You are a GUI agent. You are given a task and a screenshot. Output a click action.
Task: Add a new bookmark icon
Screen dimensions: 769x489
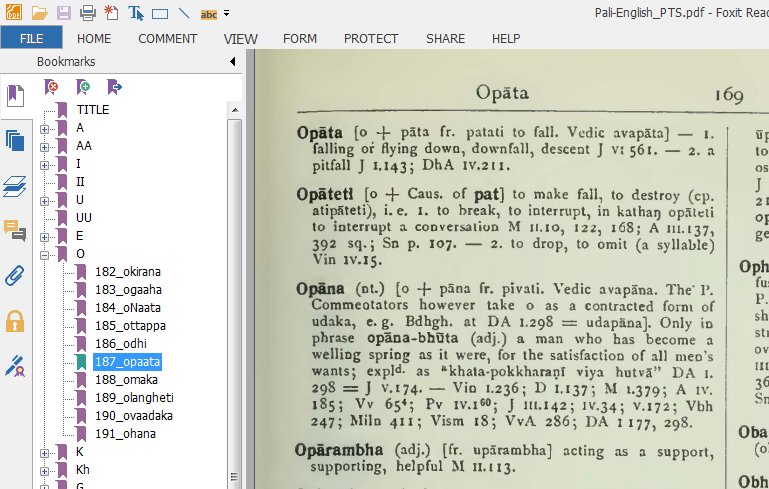(83, 87)
